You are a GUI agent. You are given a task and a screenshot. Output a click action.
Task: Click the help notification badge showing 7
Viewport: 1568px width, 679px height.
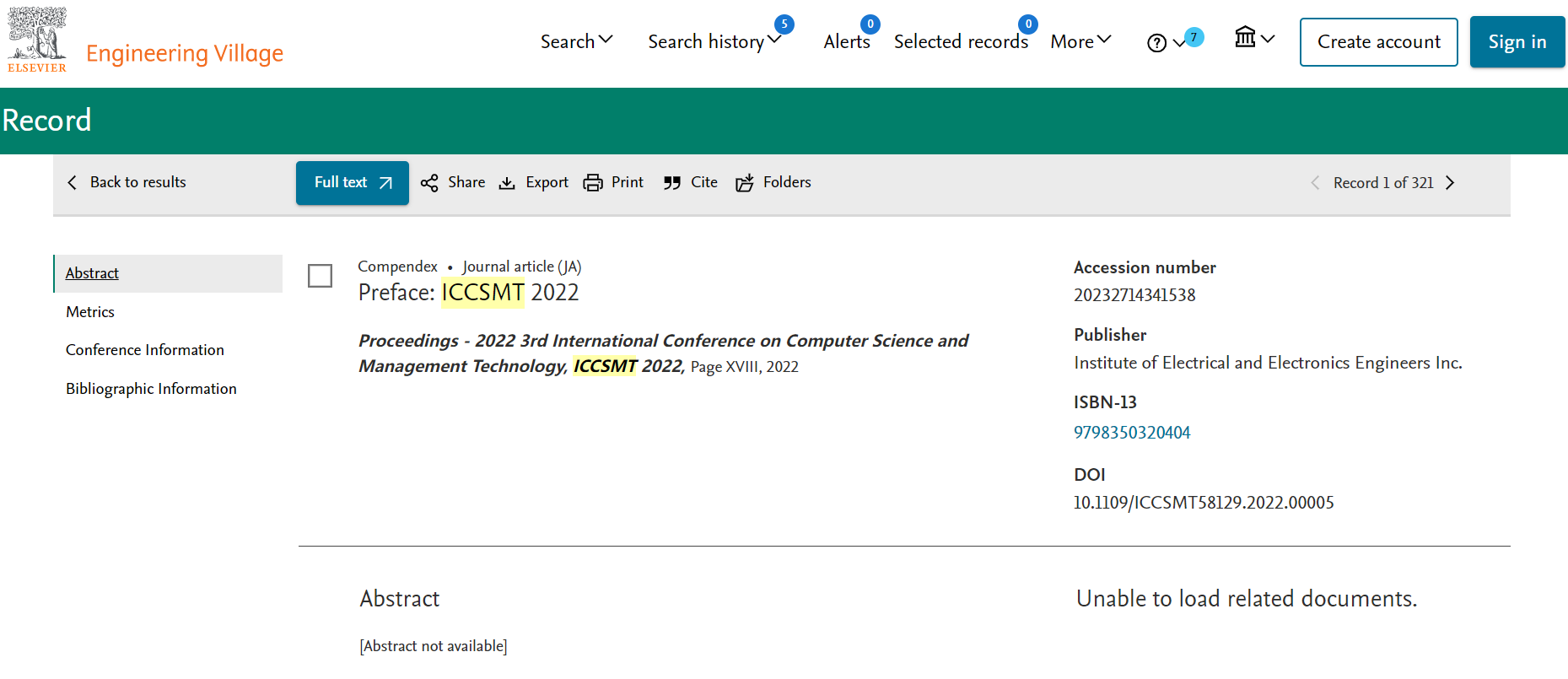click(x=1194, y=37)
